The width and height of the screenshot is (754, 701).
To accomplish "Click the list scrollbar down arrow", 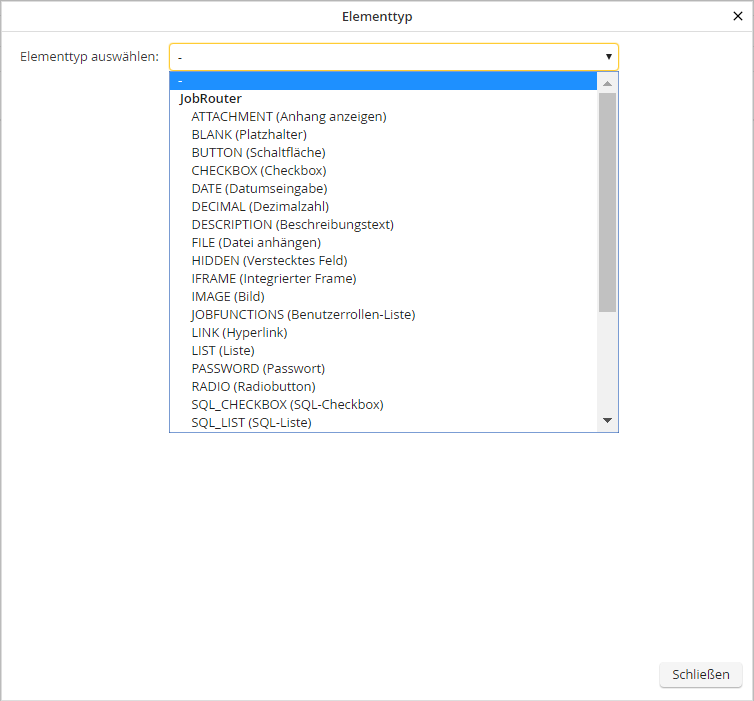I will pyautogui.click(x=607, y=421).
